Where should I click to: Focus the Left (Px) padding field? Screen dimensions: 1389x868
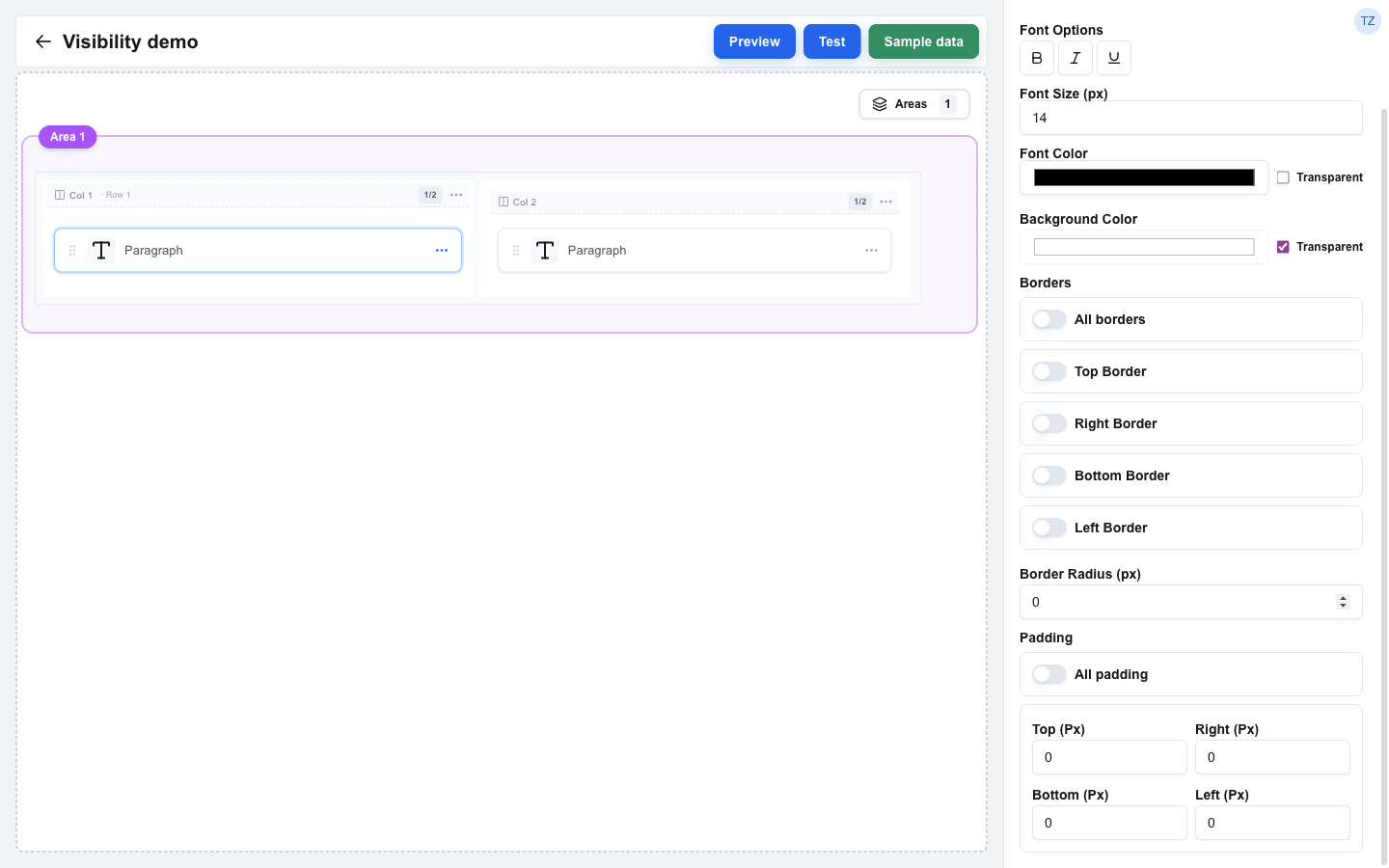(x=1272, y=823)
